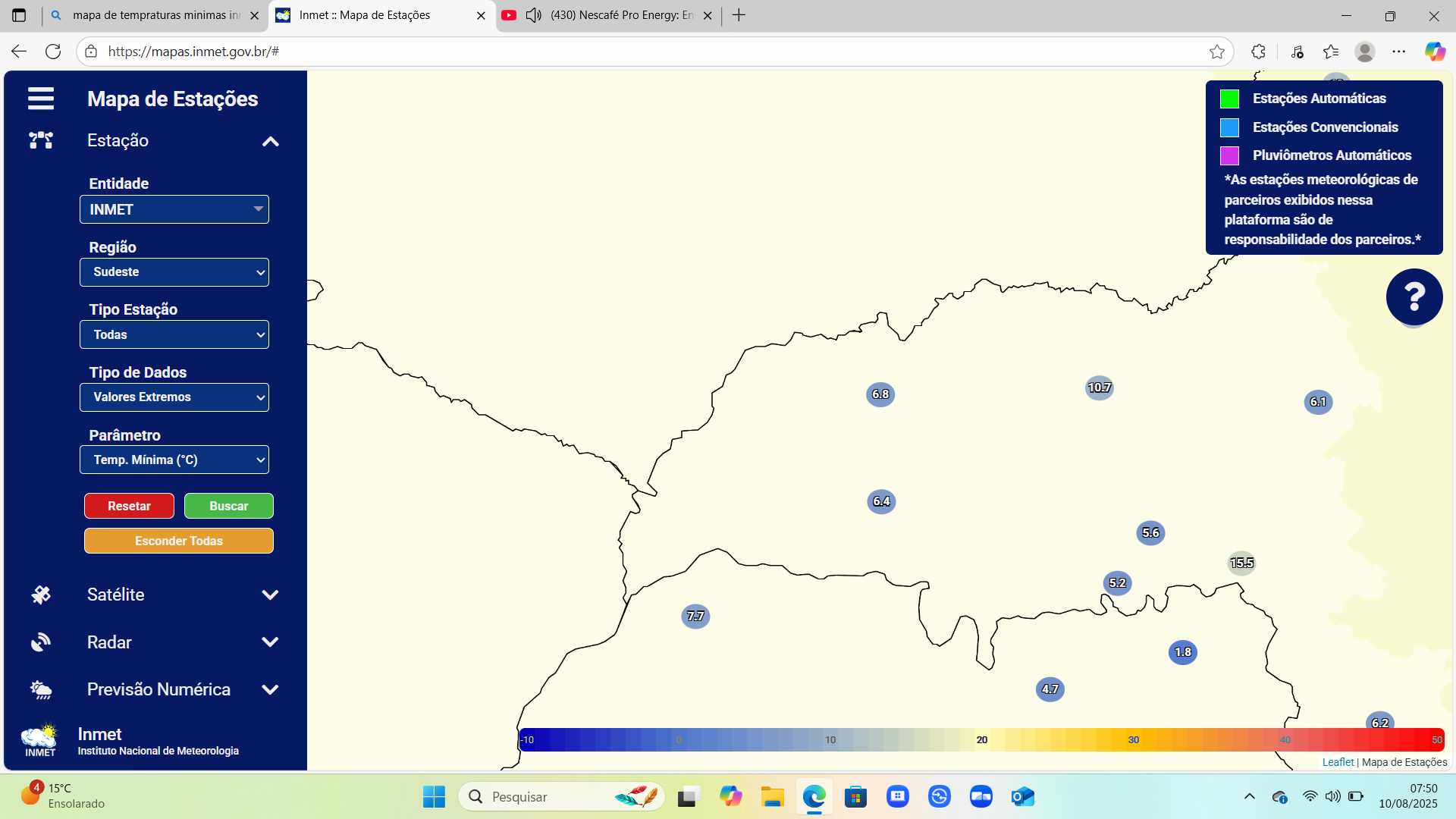Click the Leaflet attribution link

1338,762
